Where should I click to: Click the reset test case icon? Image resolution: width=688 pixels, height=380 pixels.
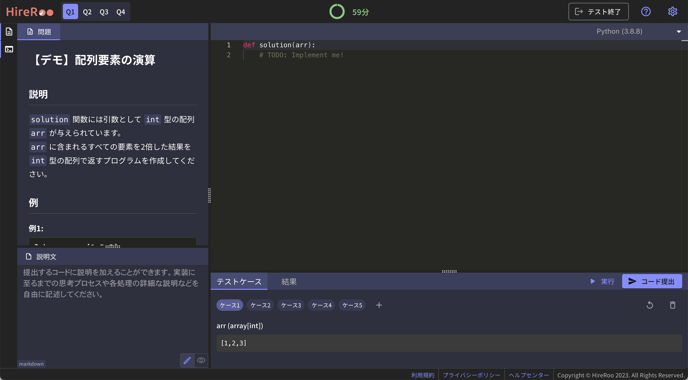click(650, 305)
